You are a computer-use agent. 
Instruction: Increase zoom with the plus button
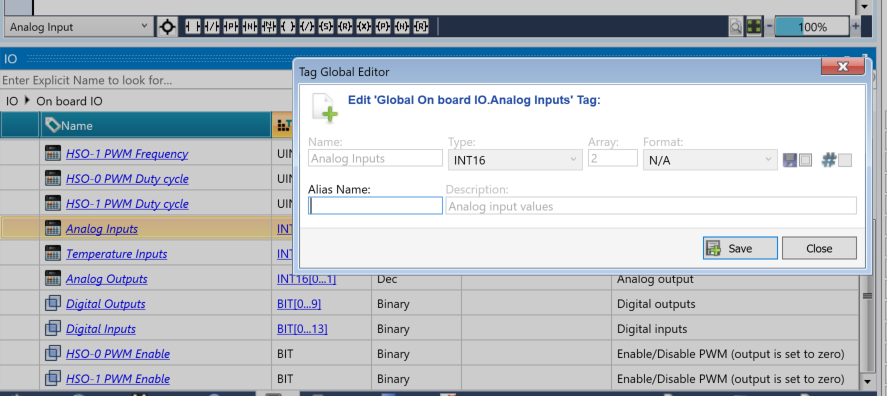point(855,26)
